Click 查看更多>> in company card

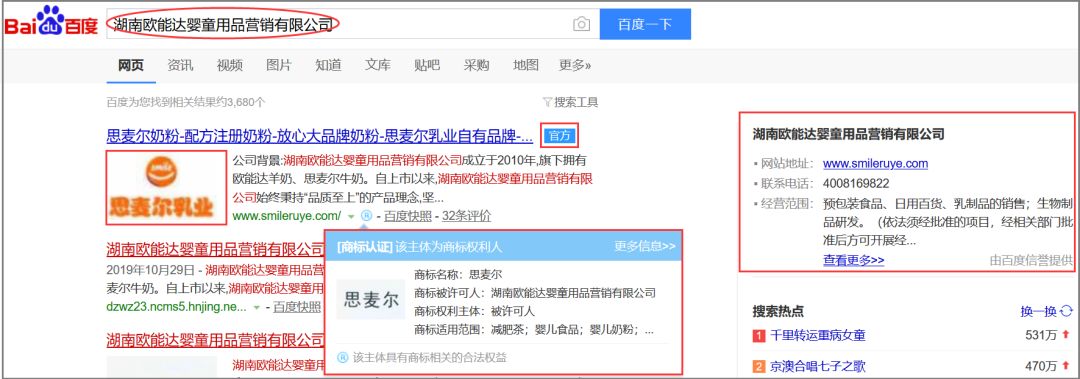(853, 260)
